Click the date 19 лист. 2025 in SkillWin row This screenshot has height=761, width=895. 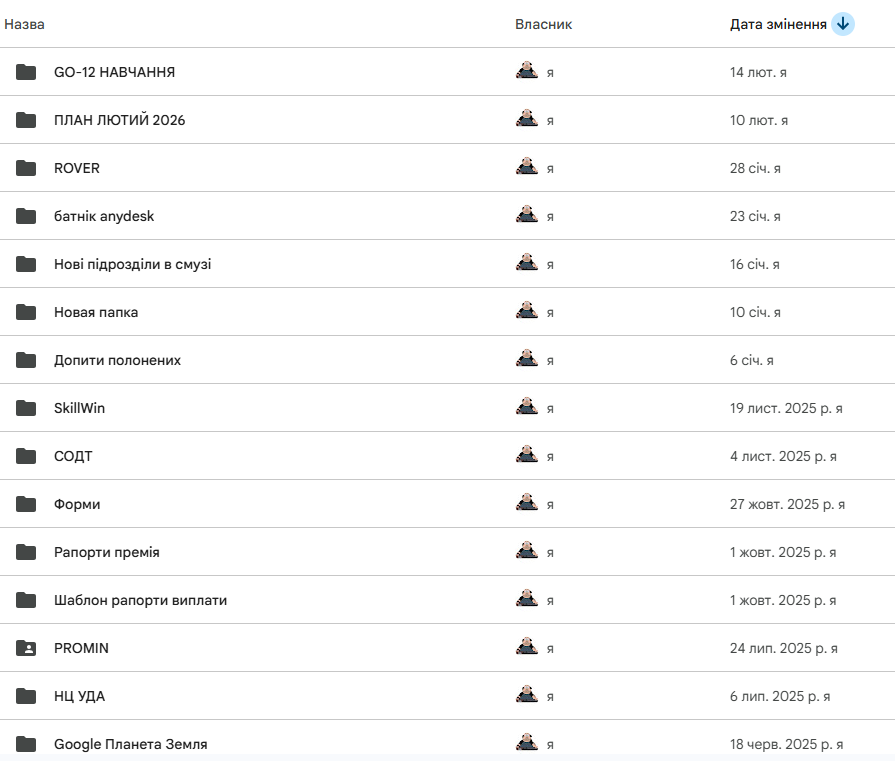click(x=785, y=408)
